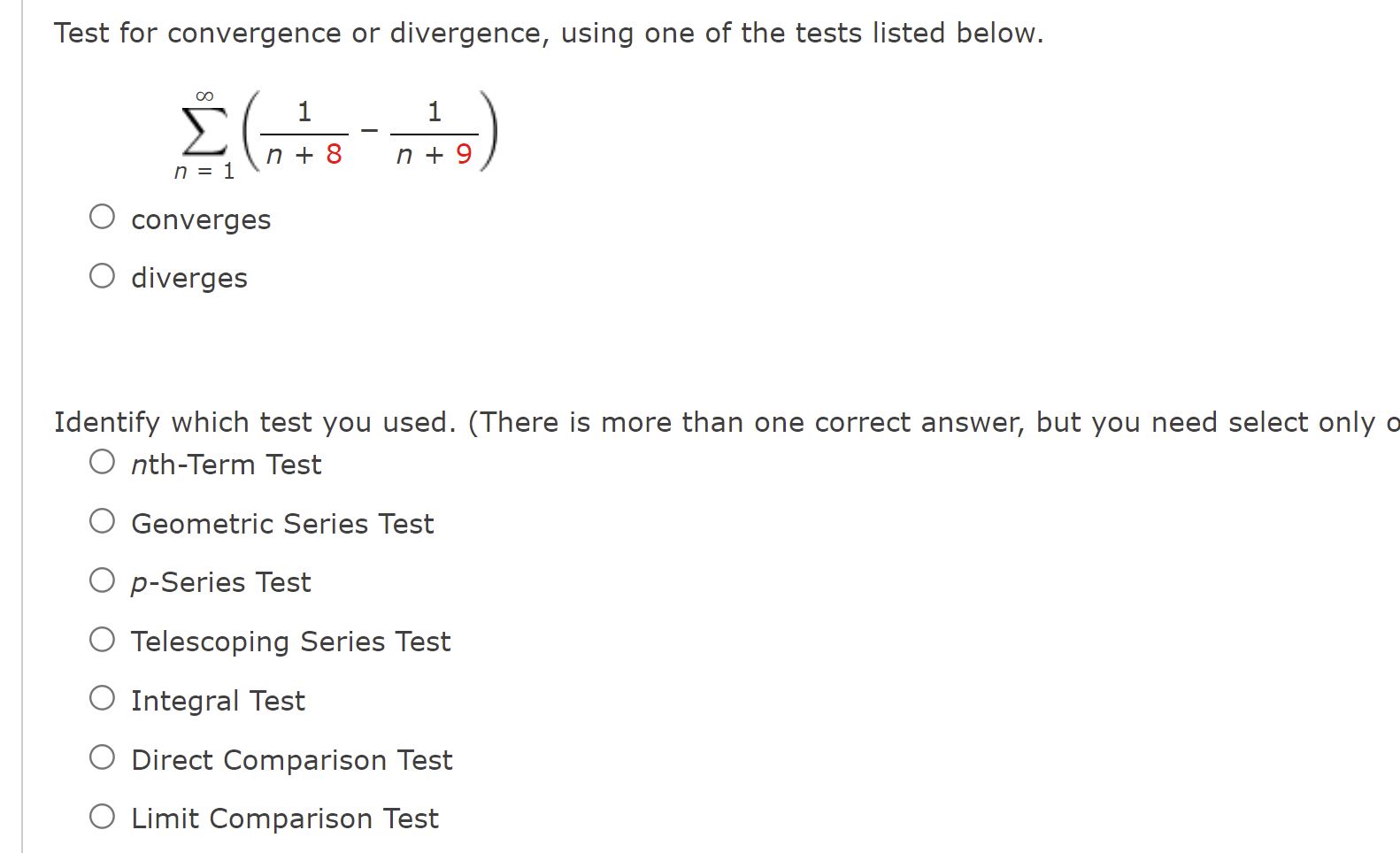
Task: Click the question prompt text at top
Action: point(548,32)
